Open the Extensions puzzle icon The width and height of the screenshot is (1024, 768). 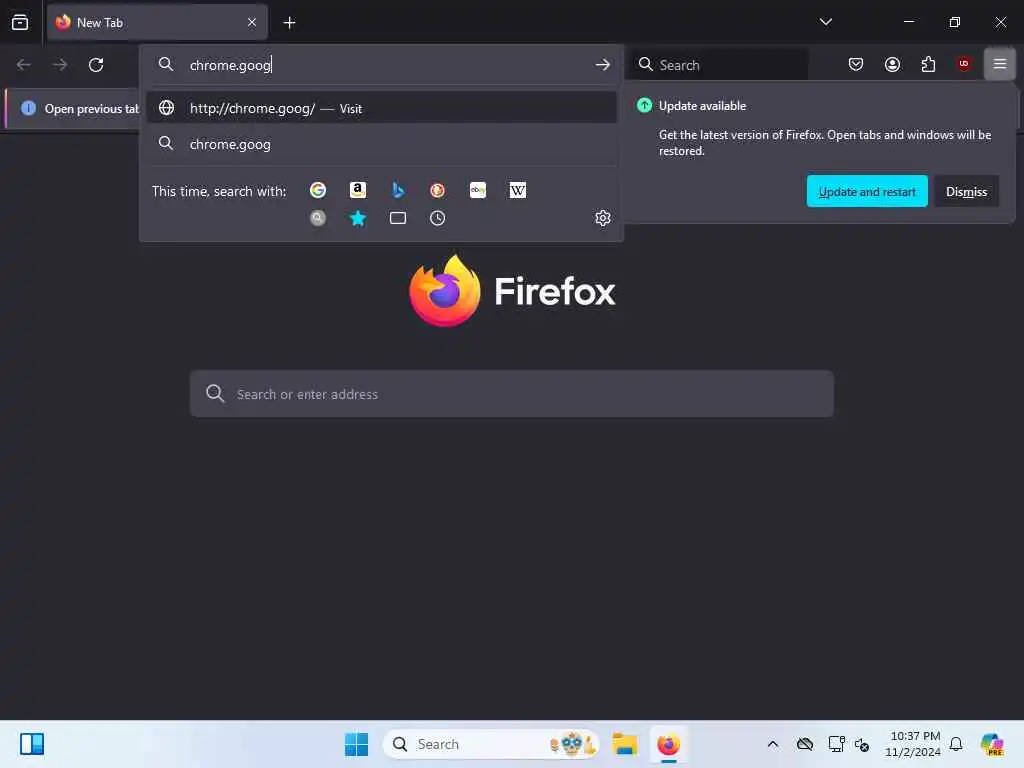tap(928, 64)
